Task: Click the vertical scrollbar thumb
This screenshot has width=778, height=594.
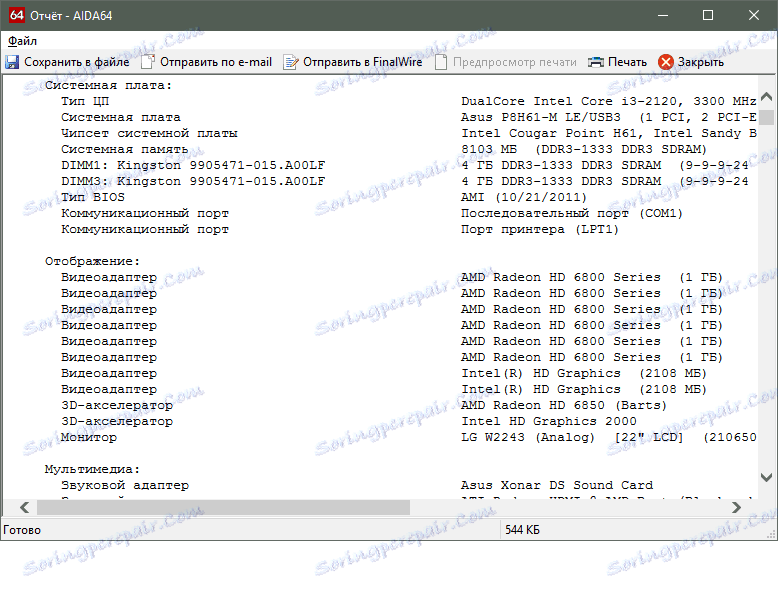Action: coord(767,118)
